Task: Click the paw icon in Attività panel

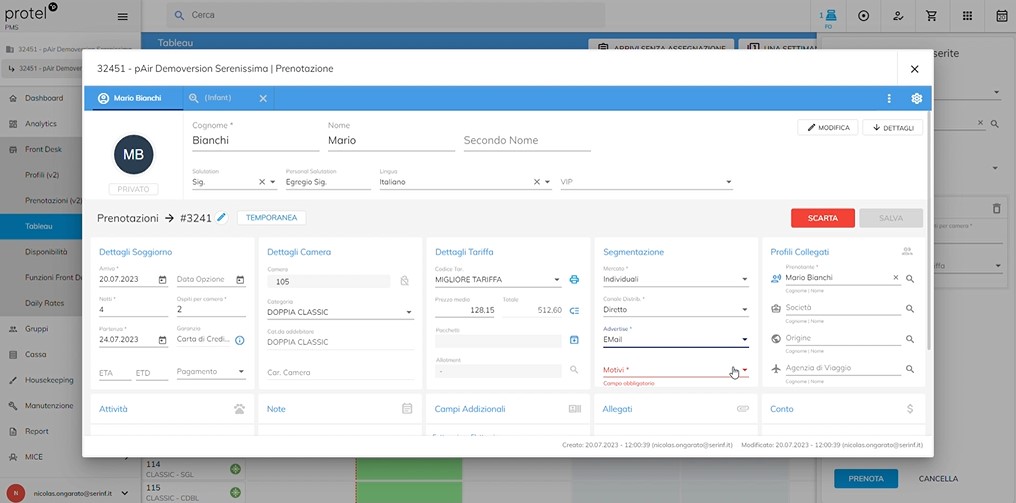Action: pyautogui.click(x=240, y=409)
